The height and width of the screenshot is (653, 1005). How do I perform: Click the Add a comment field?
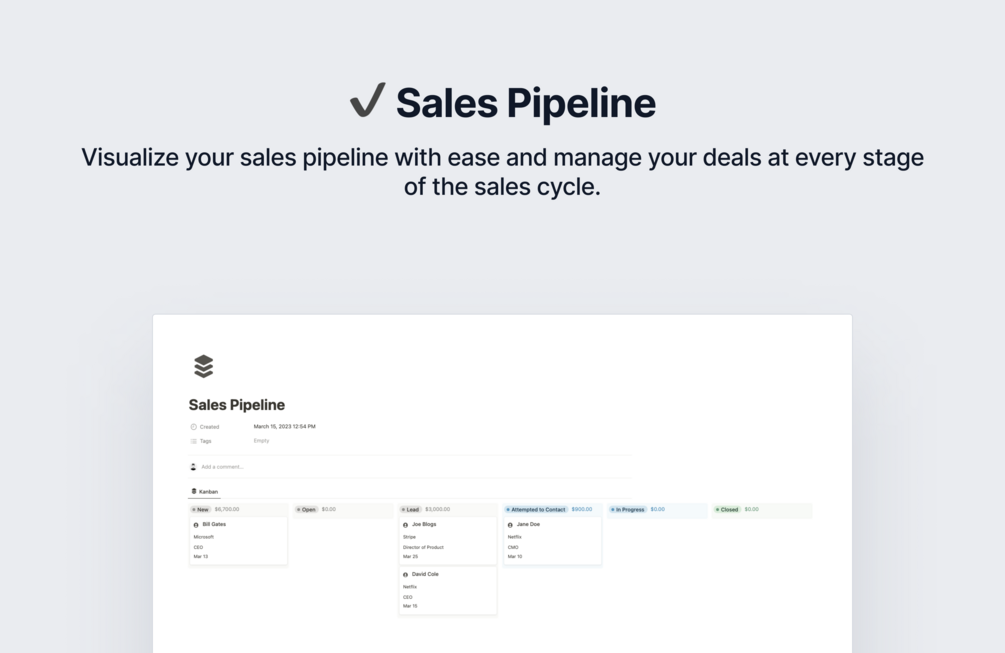coord(223,467)
